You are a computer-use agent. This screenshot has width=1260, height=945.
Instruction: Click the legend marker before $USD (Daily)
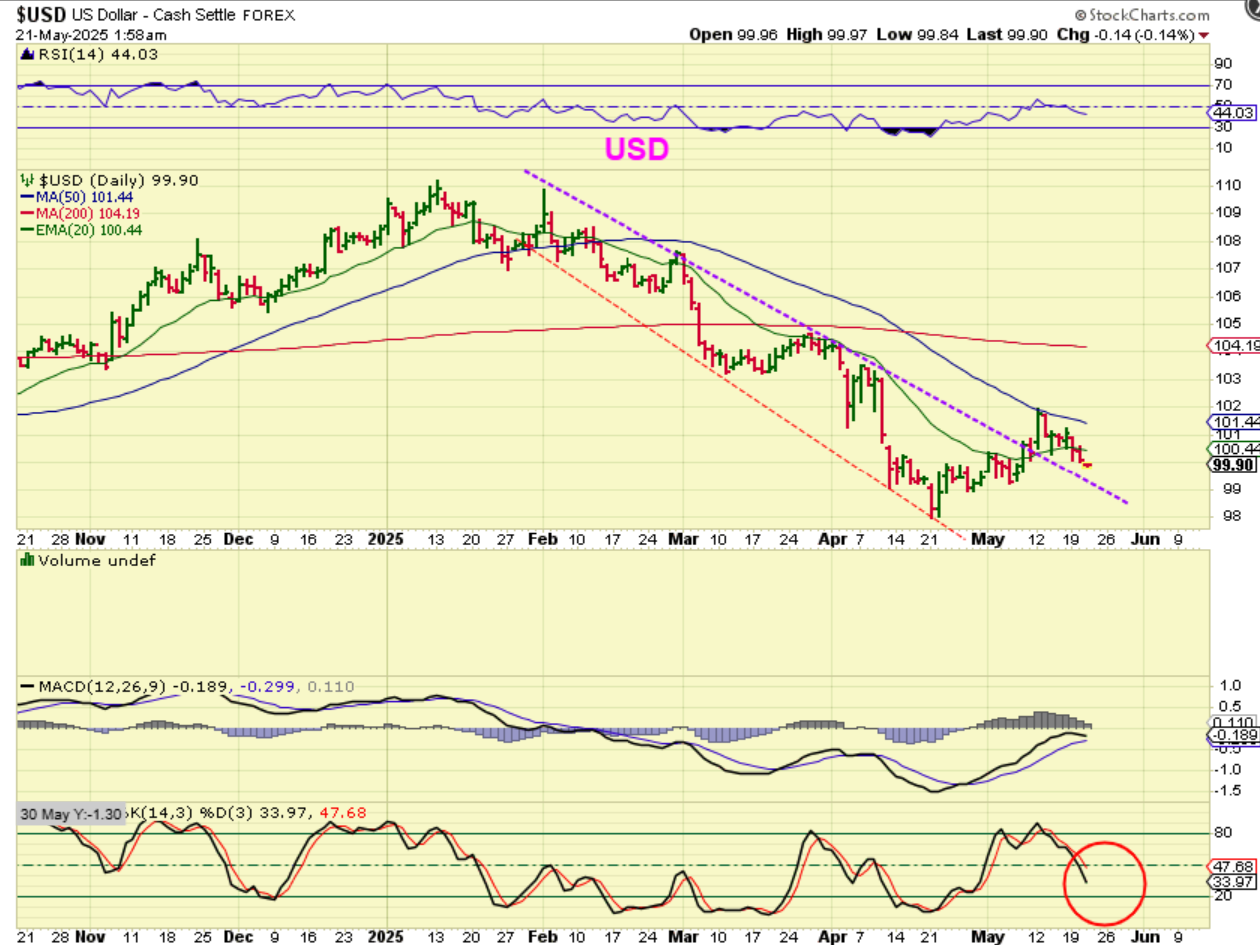(25, 181)
